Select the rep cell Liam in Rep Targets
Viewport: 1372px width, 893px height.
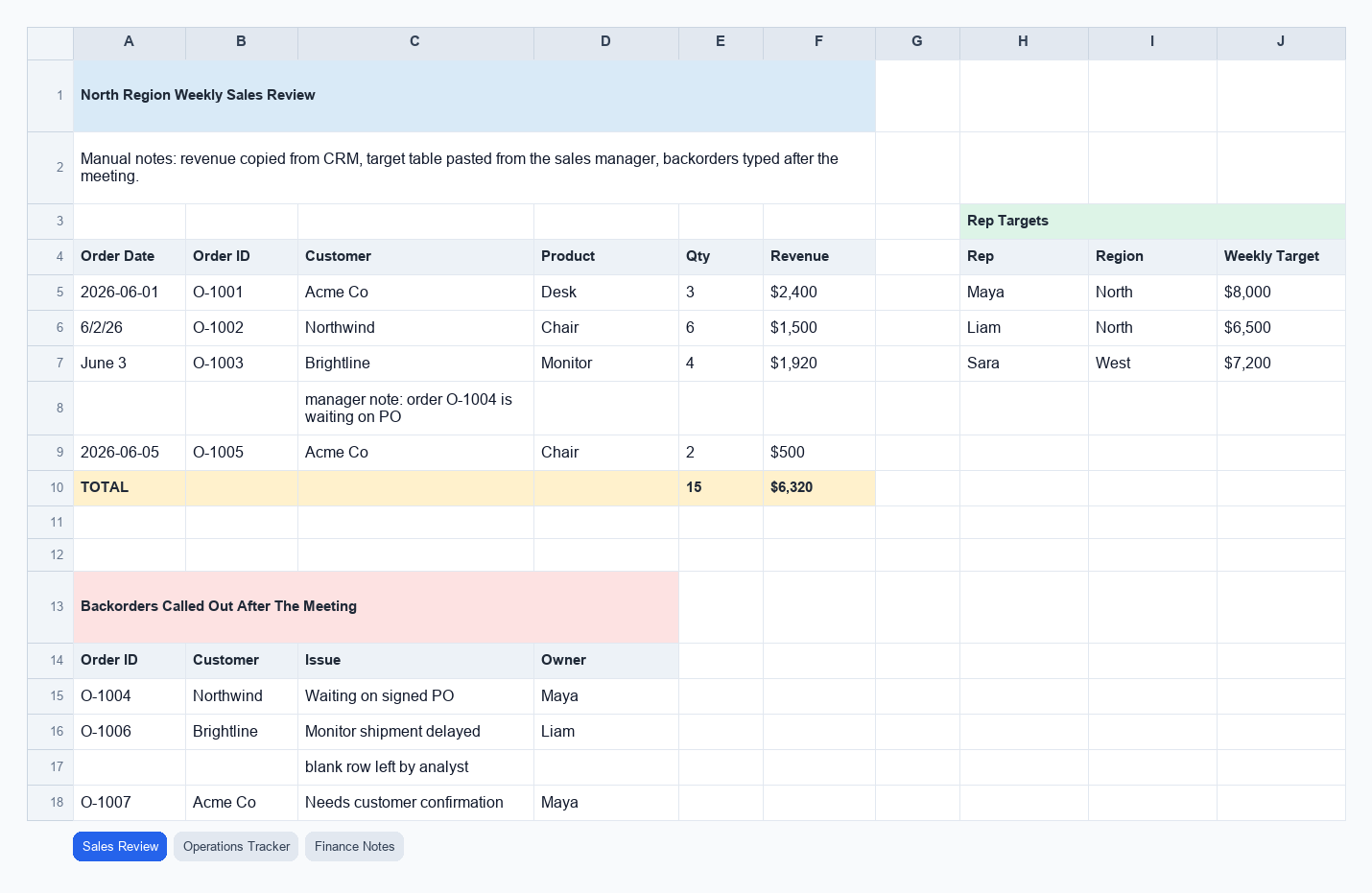coord(1024,328)
